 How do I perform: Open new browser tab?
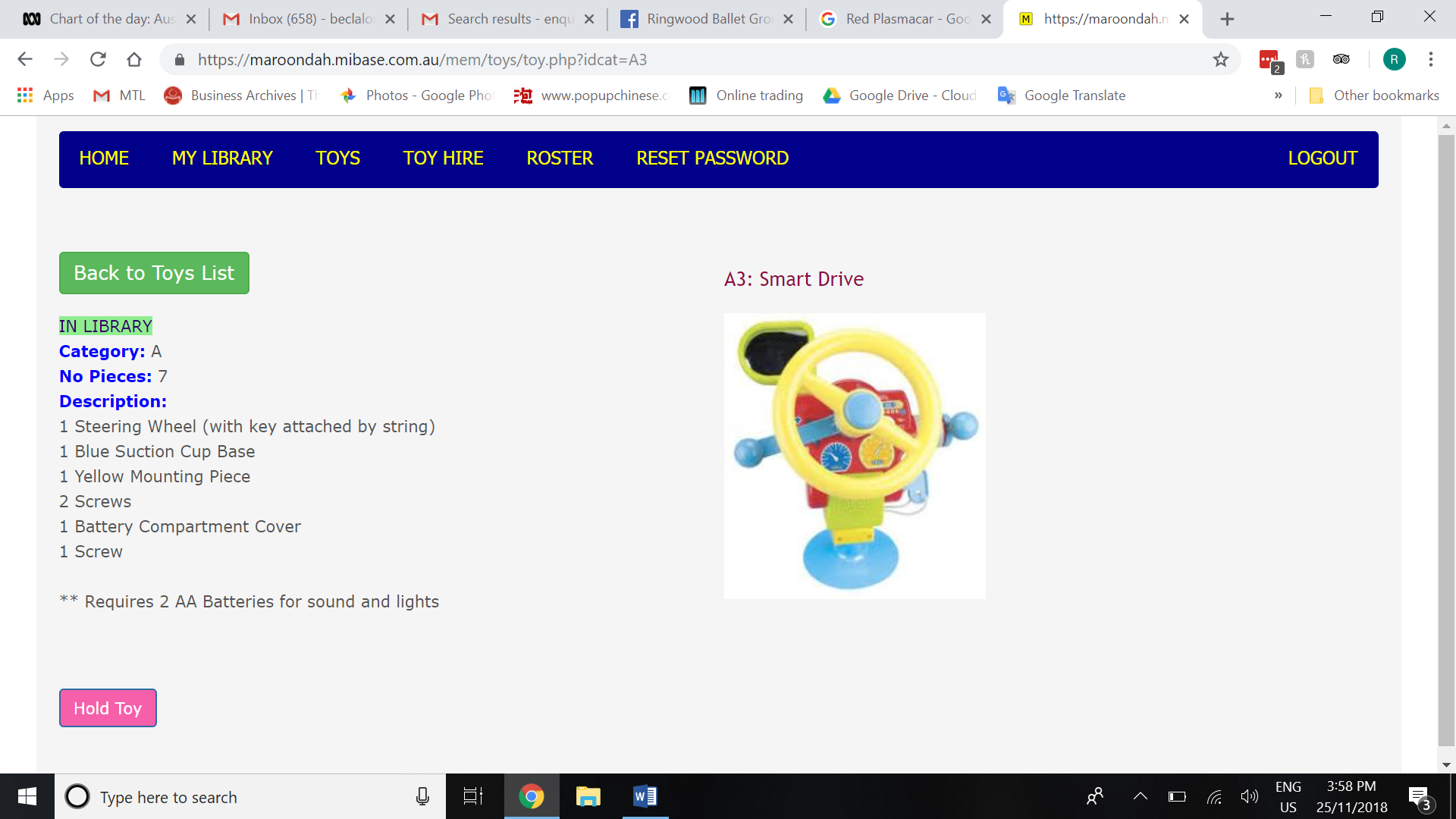1227,19
